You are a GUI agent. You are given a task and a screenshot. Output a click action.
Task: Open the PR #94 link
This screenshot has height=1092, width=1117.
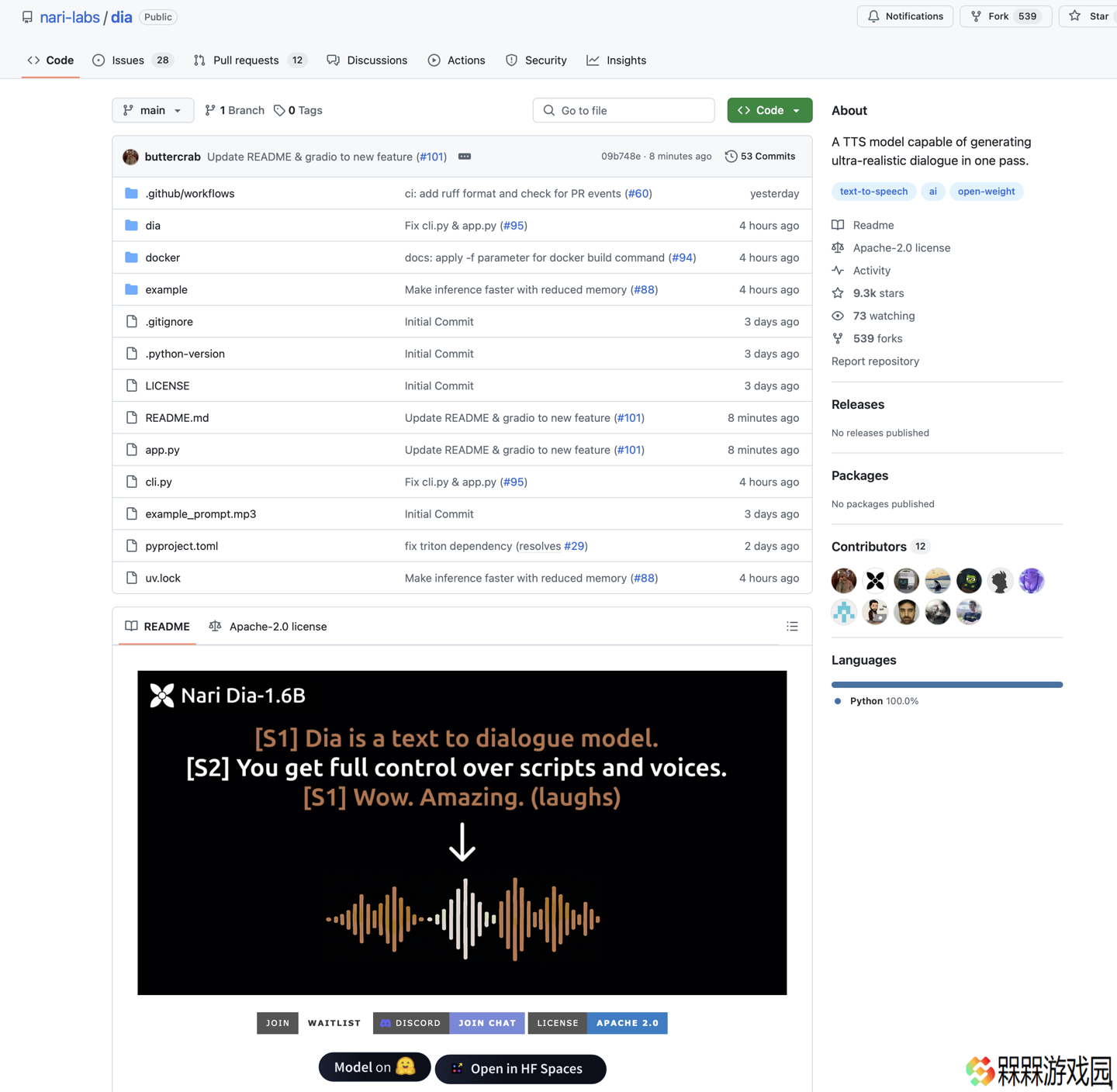[683, 257]
